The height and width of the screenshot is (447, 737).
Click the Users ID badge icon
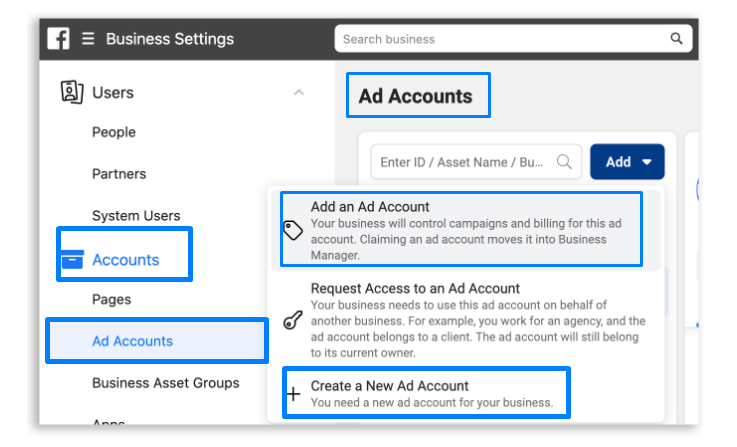point(72,92)
